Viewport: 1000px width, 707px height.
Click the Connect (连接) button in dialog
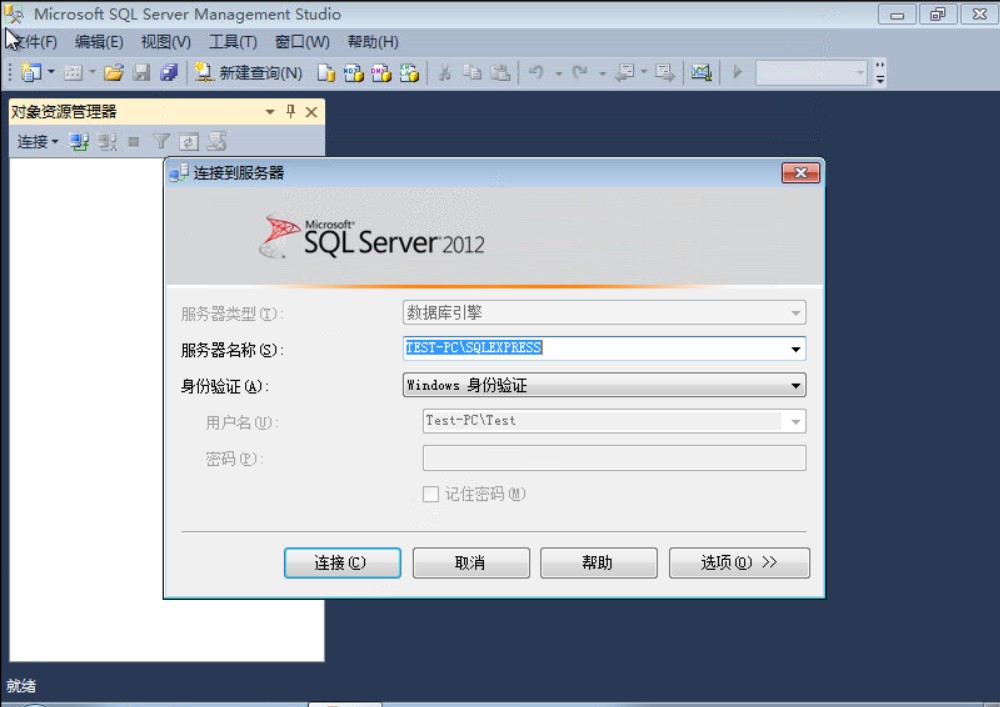342,563
